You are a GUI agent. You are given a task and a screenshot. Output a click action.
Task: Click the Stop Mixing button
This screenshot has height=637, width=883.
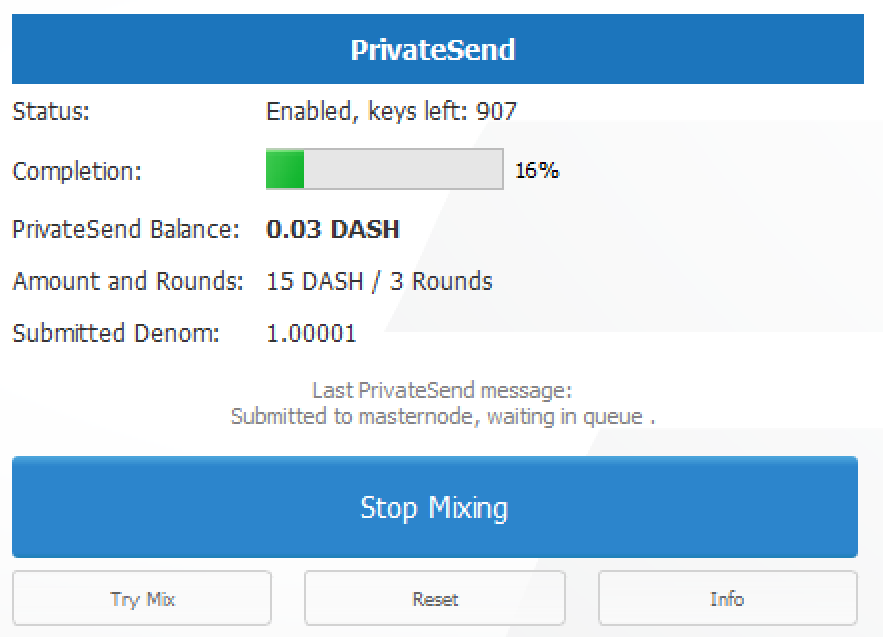tap(434, 507)
